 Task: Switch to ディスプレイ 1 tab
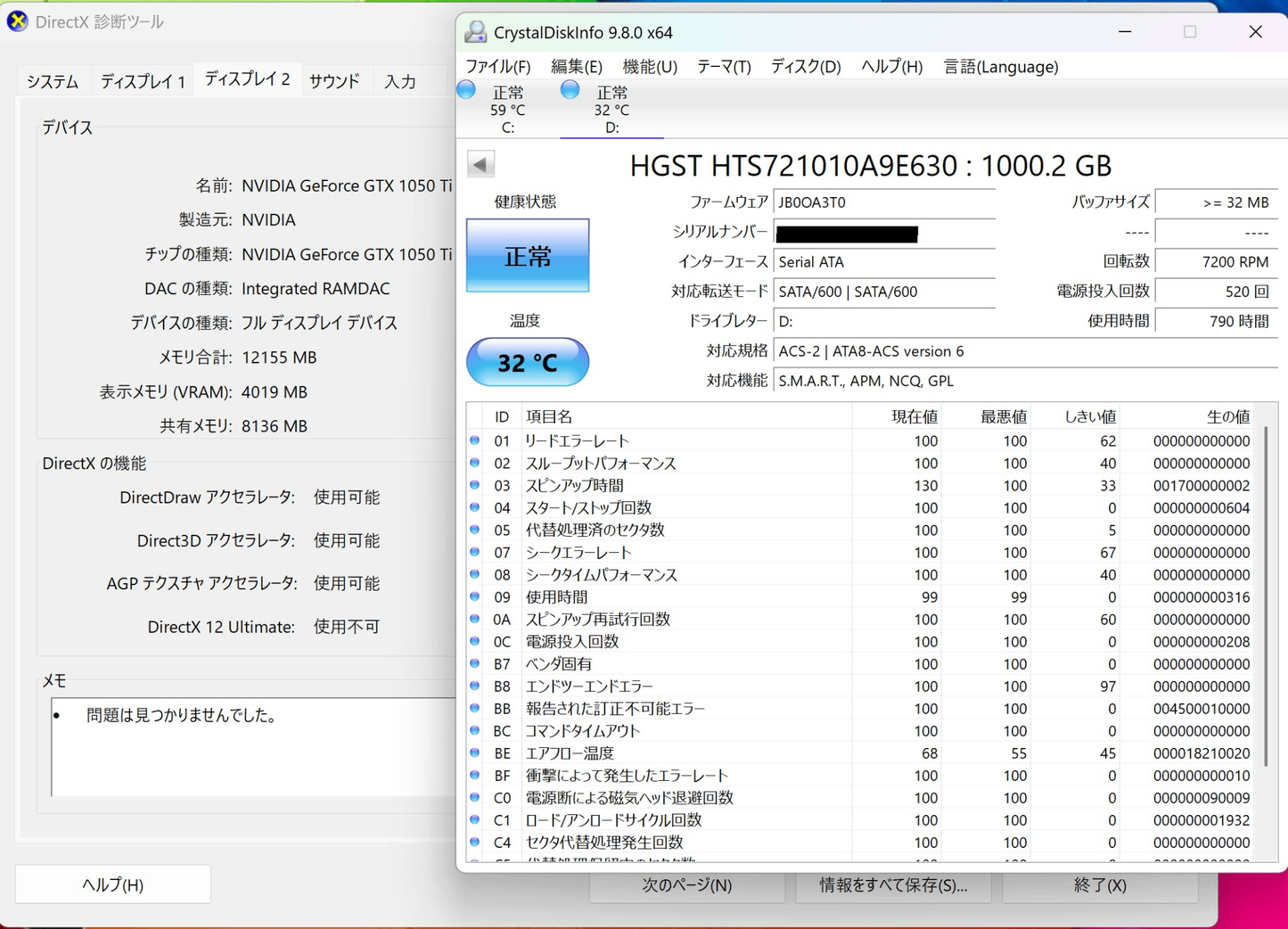click(x=143, y=81)
